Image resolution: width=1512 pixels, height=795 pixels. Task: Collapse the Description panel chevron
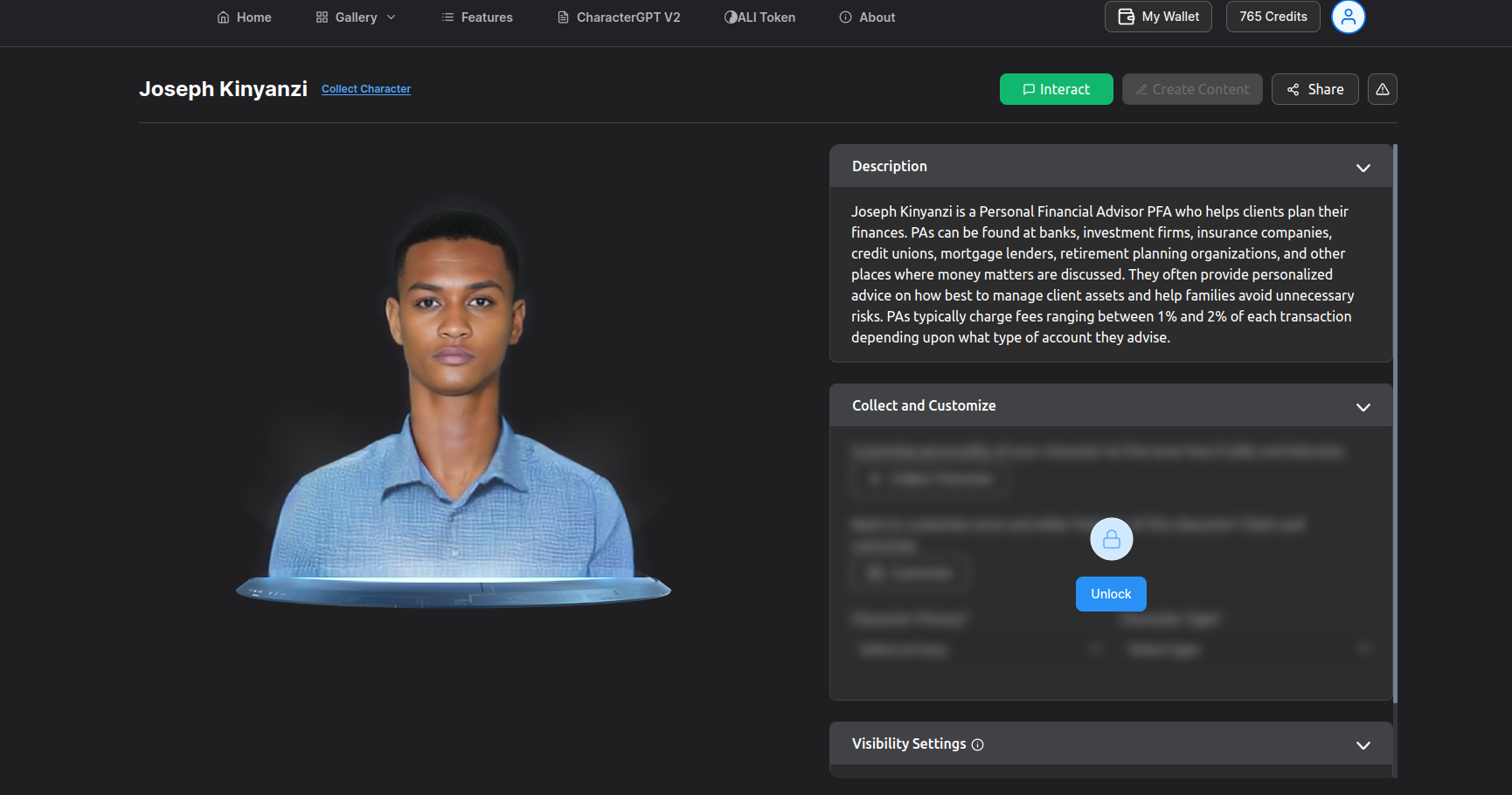click(1363, 168)
